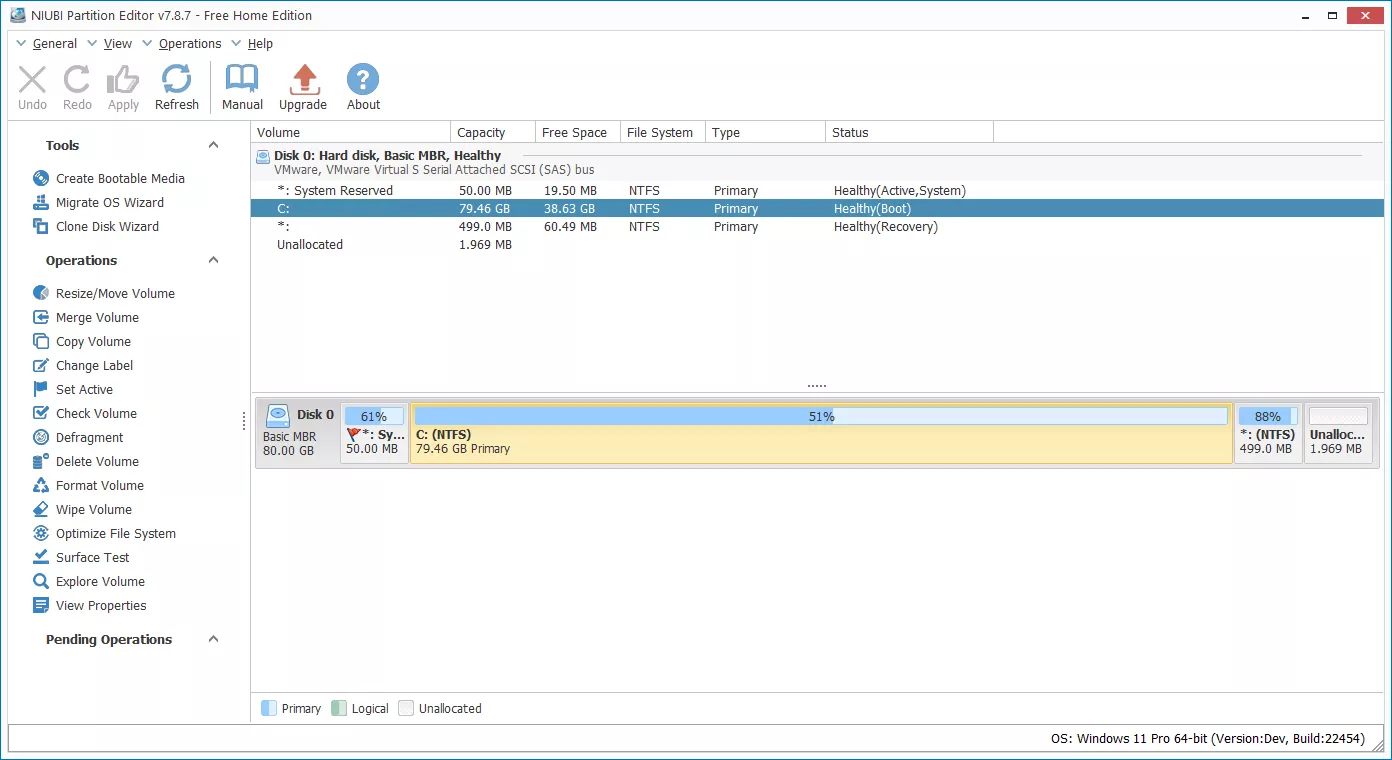
Task: Click Healthy(Active,System) status cell
Action: (900, 190)
